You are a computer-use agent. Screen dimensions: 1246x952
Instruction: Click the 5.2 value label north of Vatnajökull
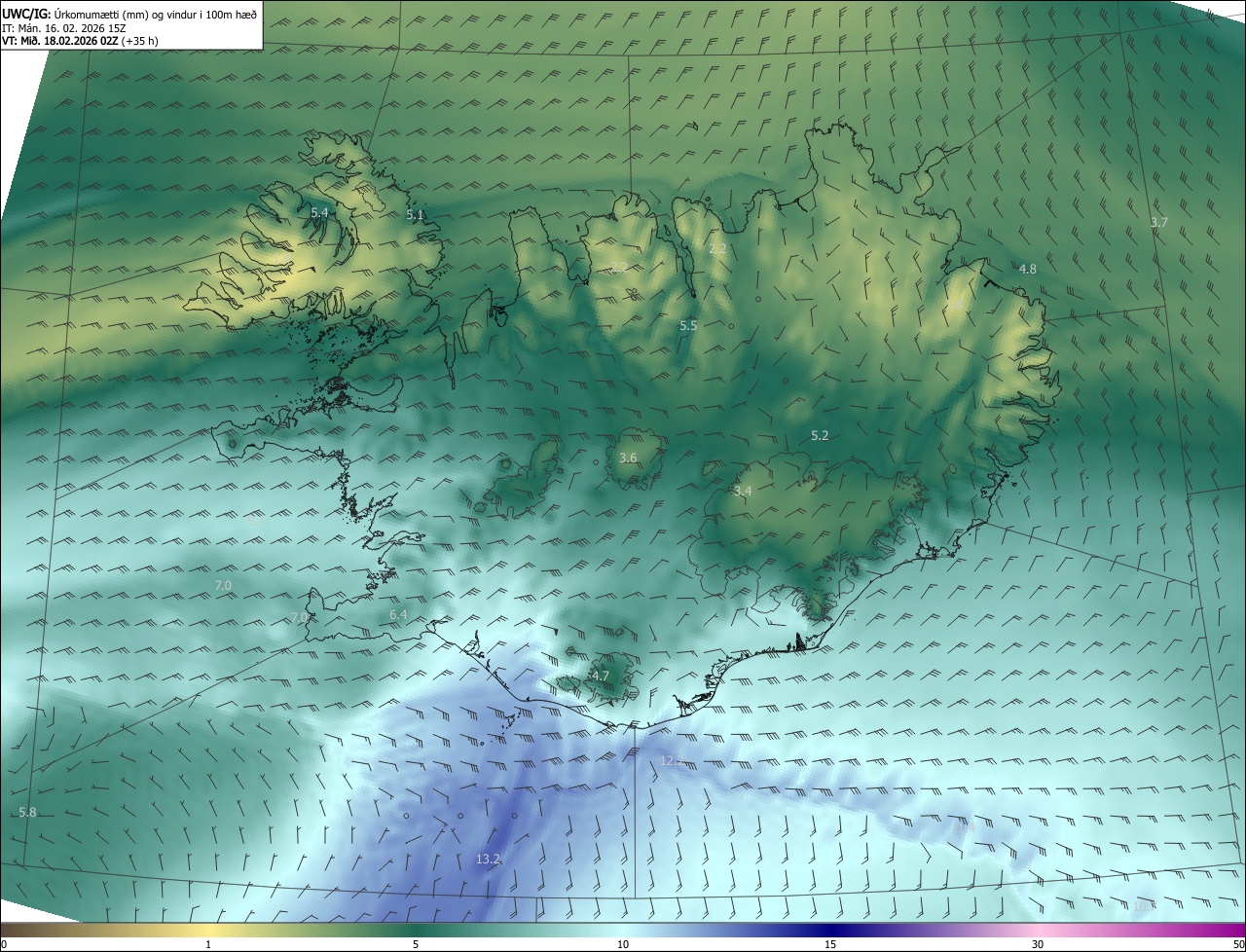tap(820, 435)
